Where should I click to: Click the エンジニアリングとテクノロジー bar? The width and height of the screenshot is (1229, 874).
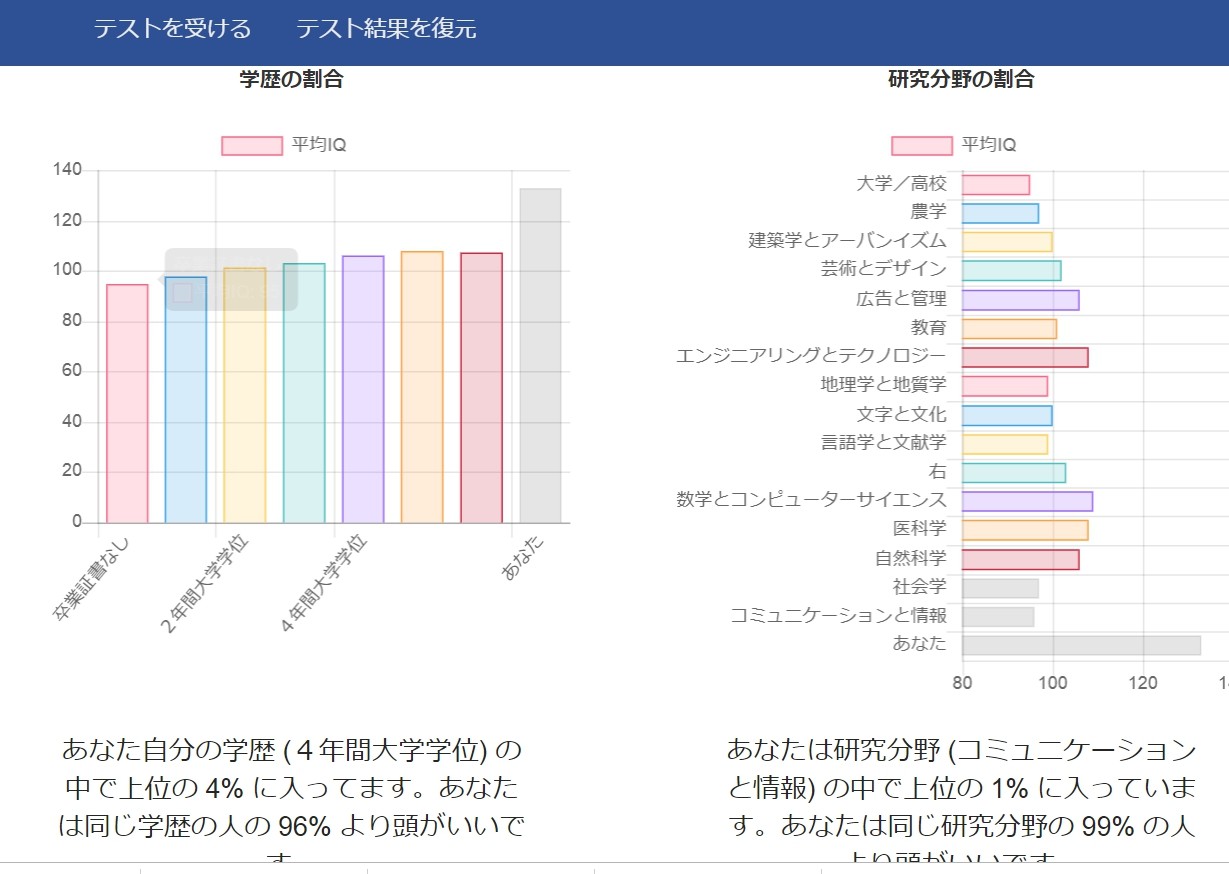click(1025, 357)
